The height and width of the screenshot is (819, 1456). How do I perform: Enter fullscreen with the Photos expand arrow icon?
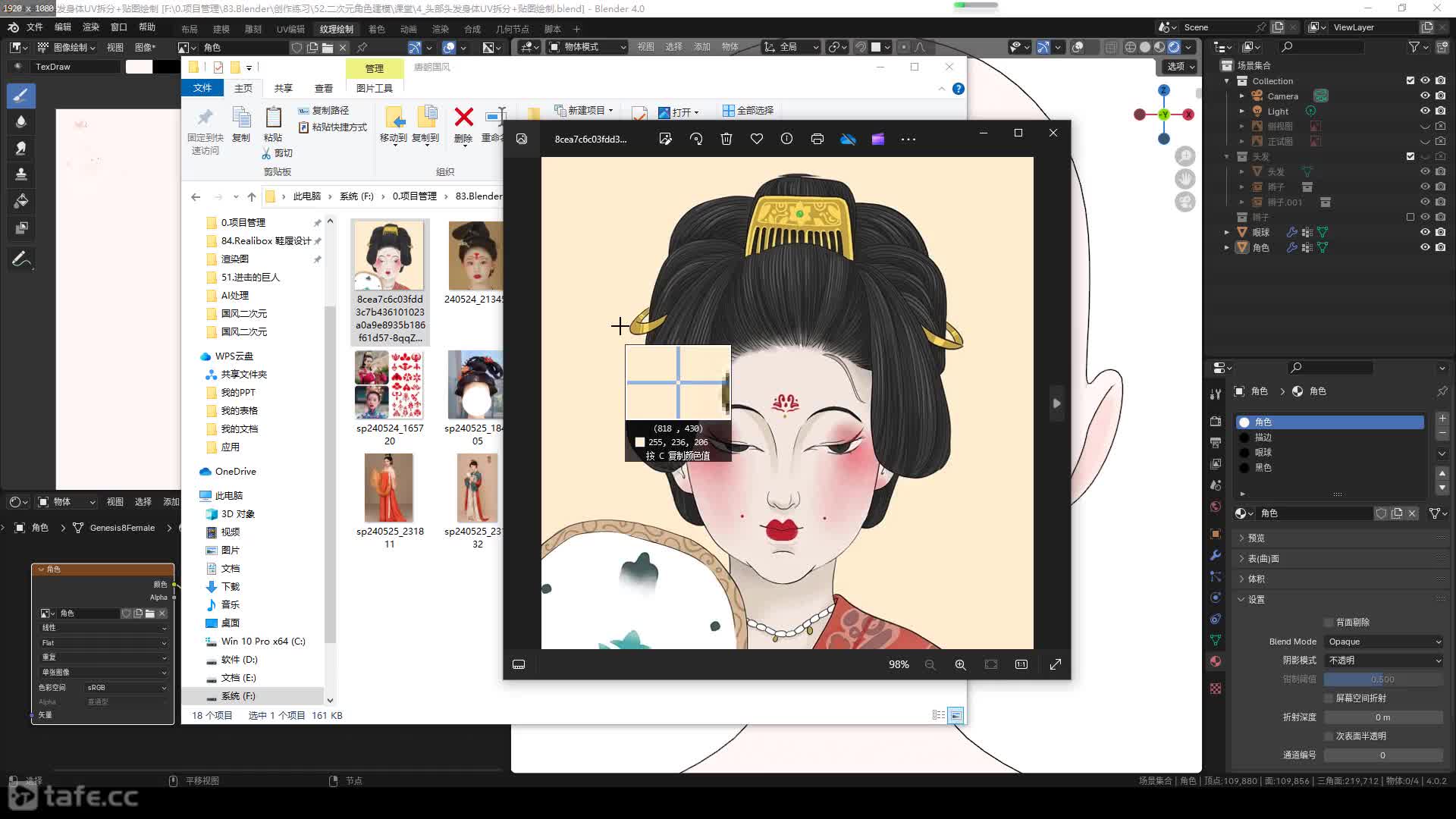tap(1056, 664)
